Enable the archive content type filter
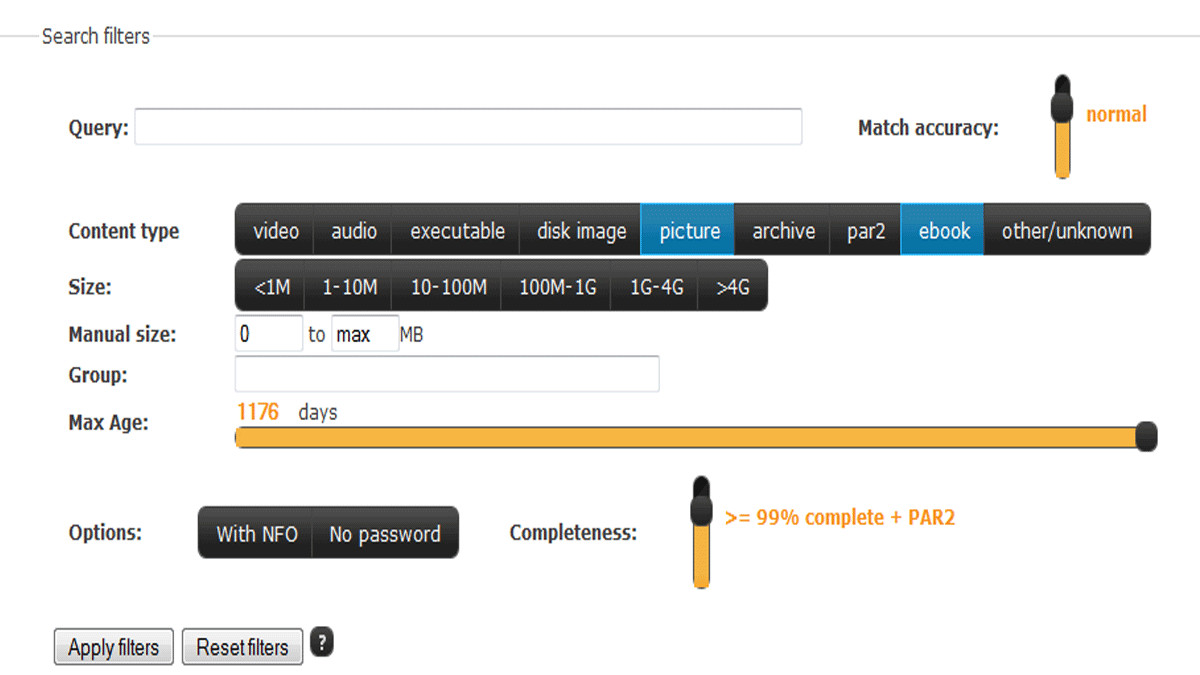The width and height of the screenshot is (1200, 675). pos(783,231)
